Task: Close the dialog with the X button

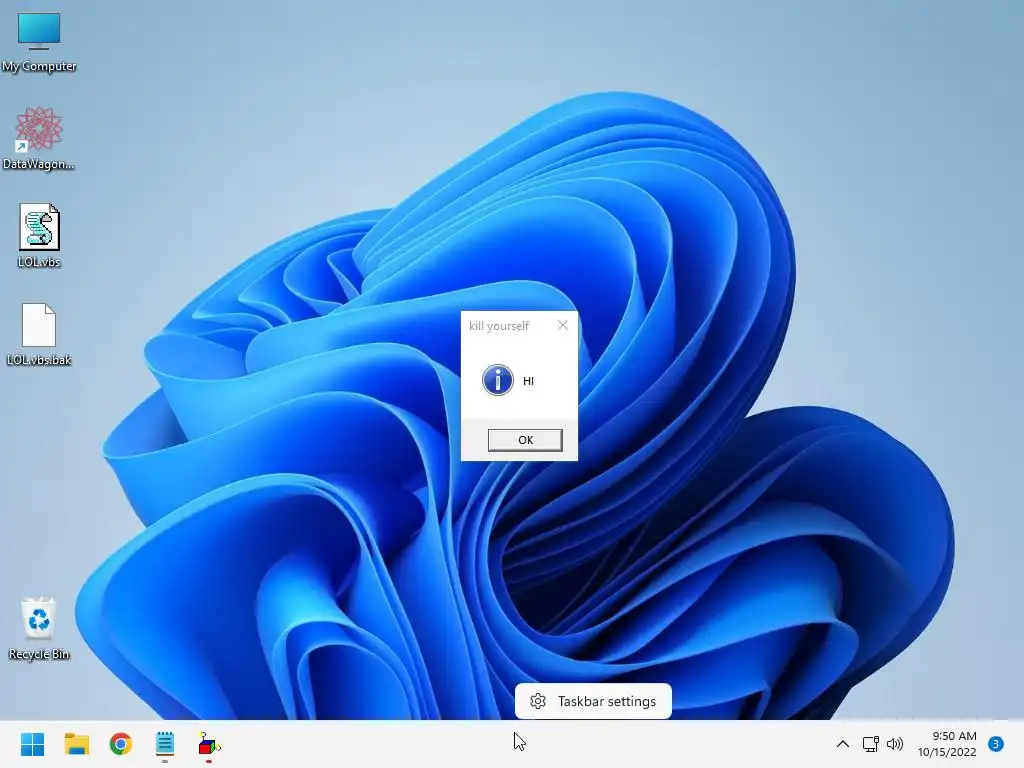Action: 563,325
